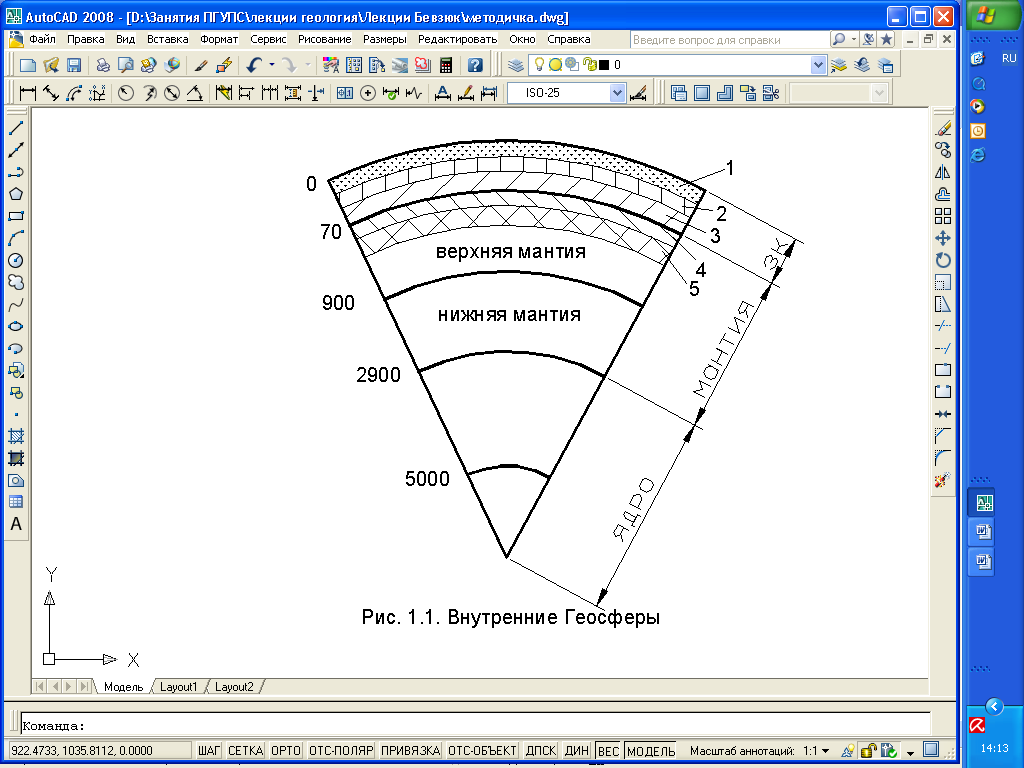
Task: Open the QuickCalc calculator icon
Action: pos(446,65)
